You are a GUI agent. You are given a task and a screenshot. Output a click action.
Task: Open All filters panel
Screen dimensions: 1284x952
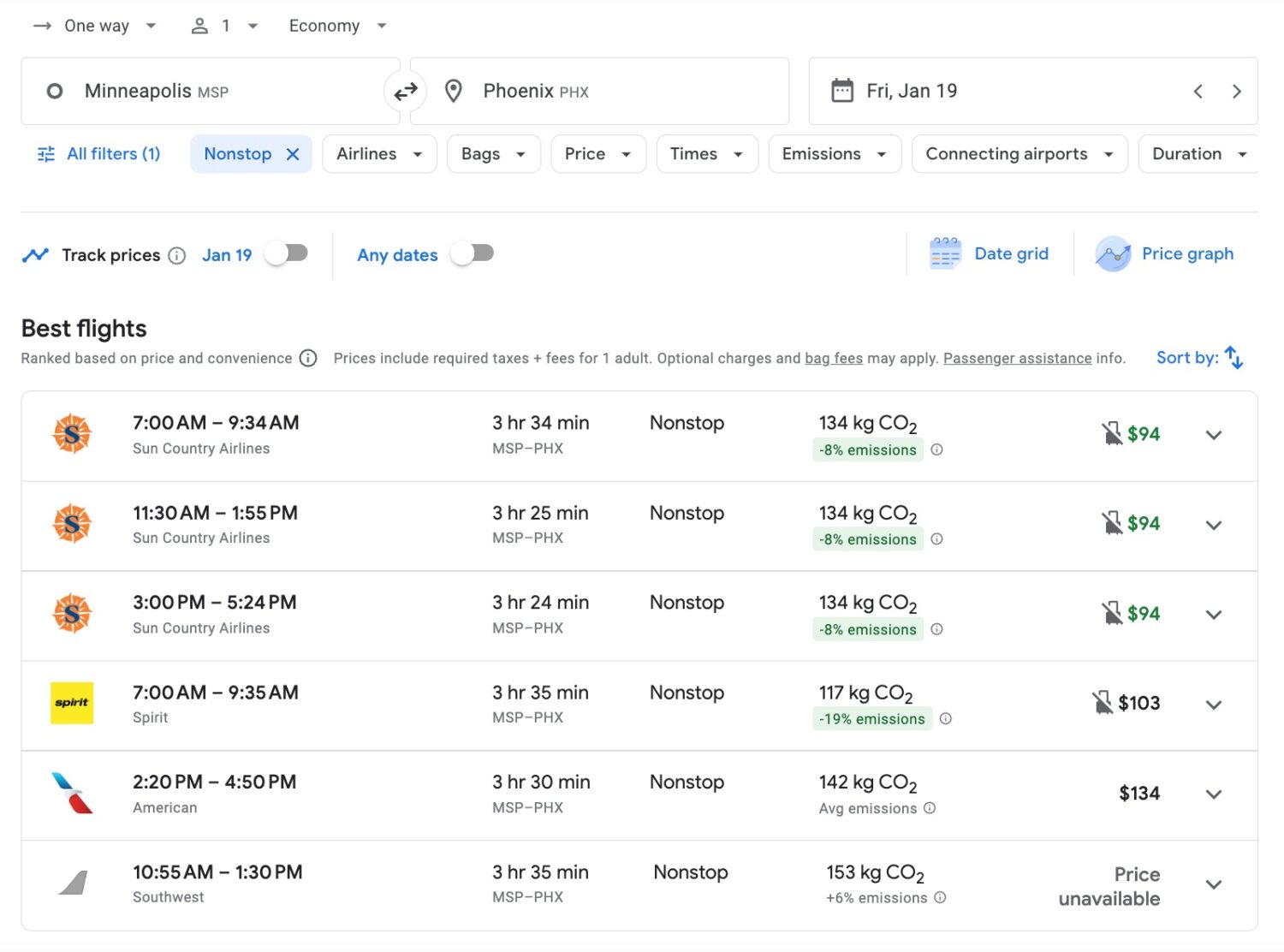point(99,154)
